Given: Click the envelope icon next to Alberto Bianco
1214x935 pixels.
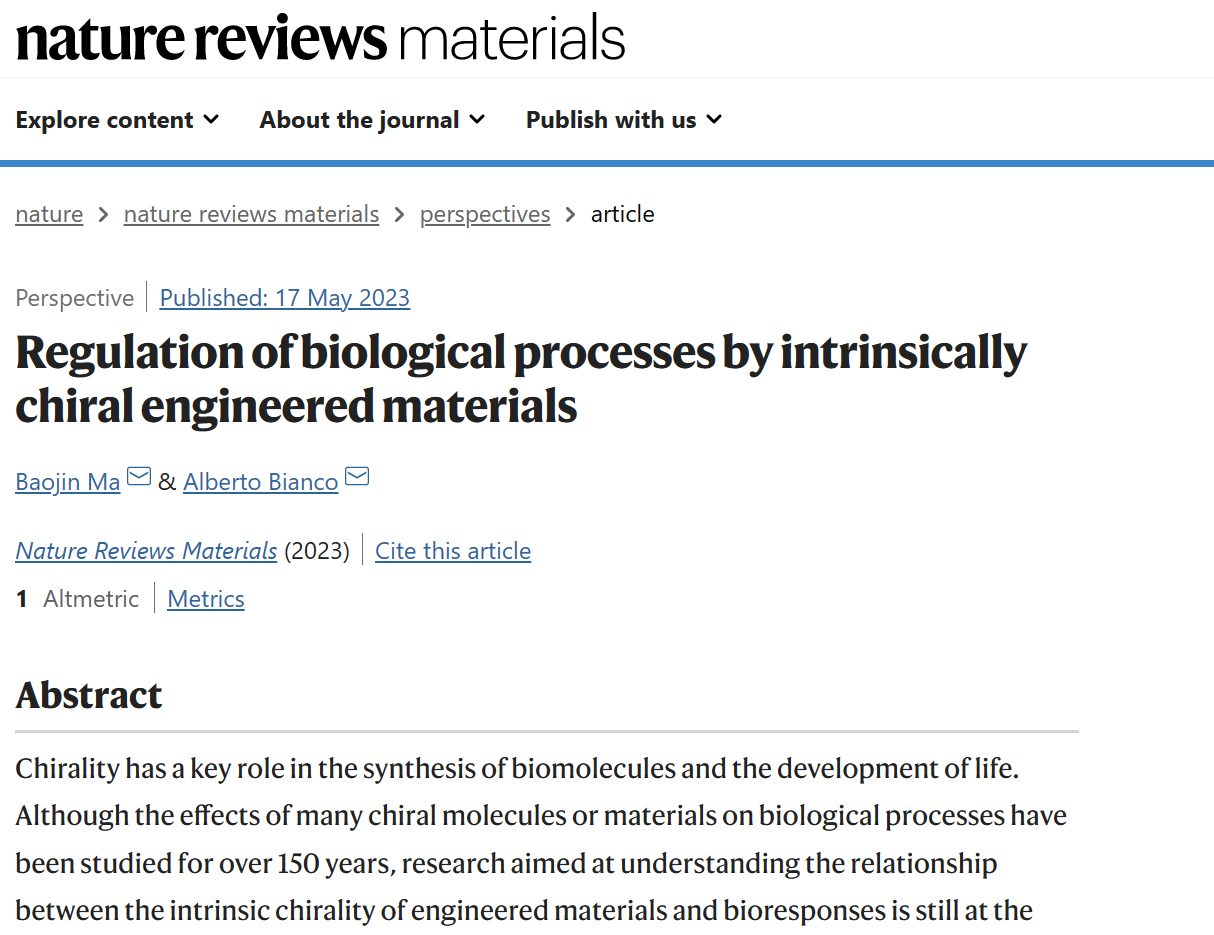Looking at the screenshot, I should (x=357, y=477).
